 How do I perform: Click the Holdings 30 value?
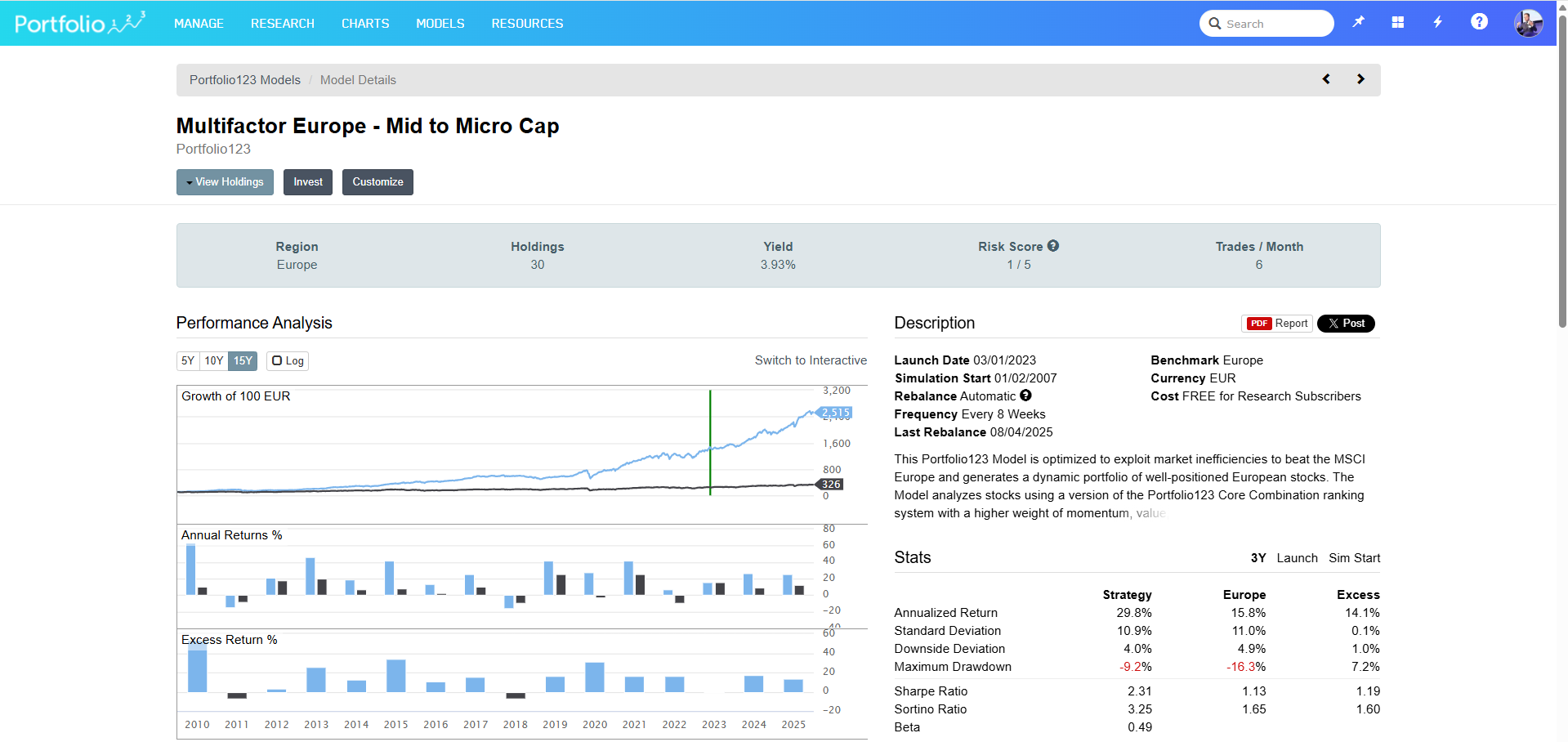pyautogui.click(x=538, y=265)
